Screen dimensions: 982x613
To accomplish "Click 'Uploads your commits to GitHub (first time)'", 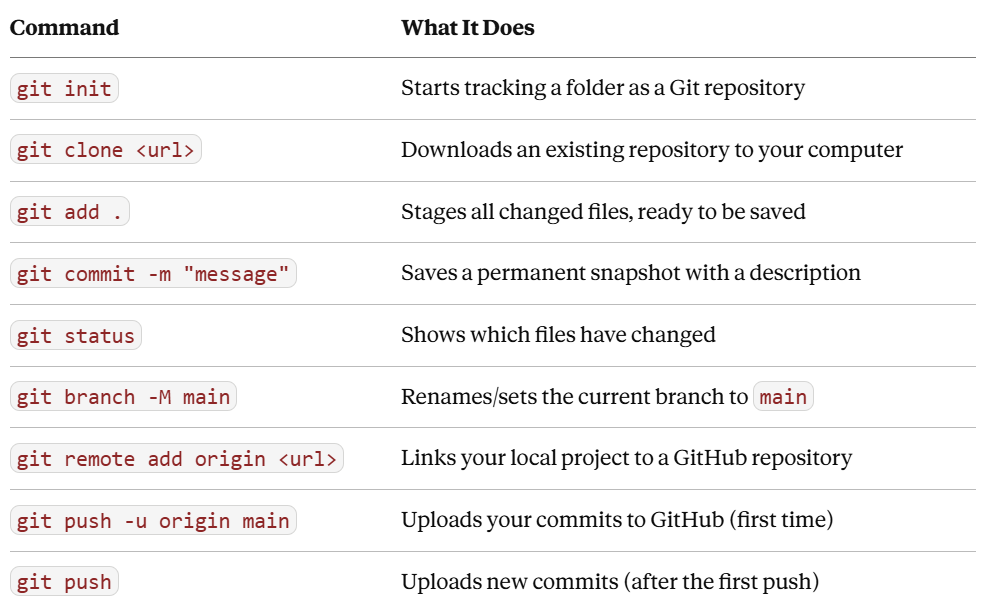I will click(x=617, y=520).
